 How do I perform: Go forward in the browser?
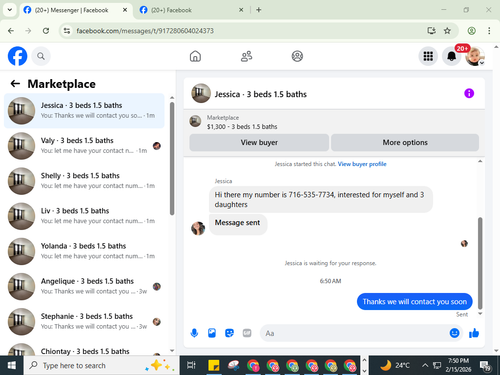point(28,31)
